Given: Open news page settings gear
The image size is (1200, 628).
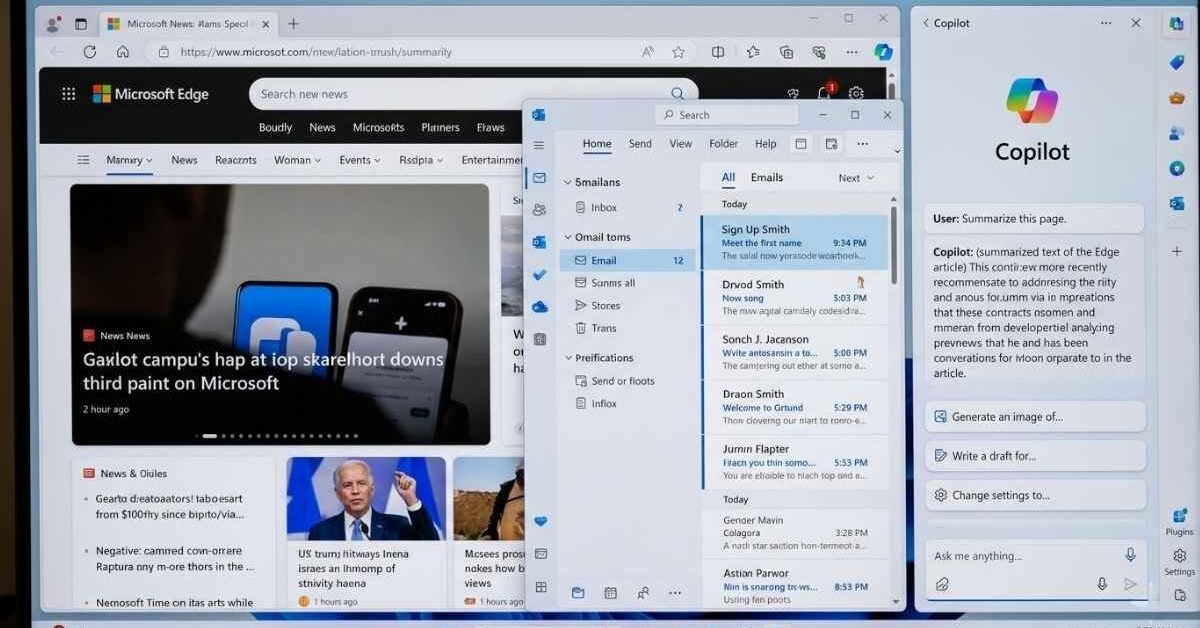Looking at the screenshot, I should (x=856, y=93).
